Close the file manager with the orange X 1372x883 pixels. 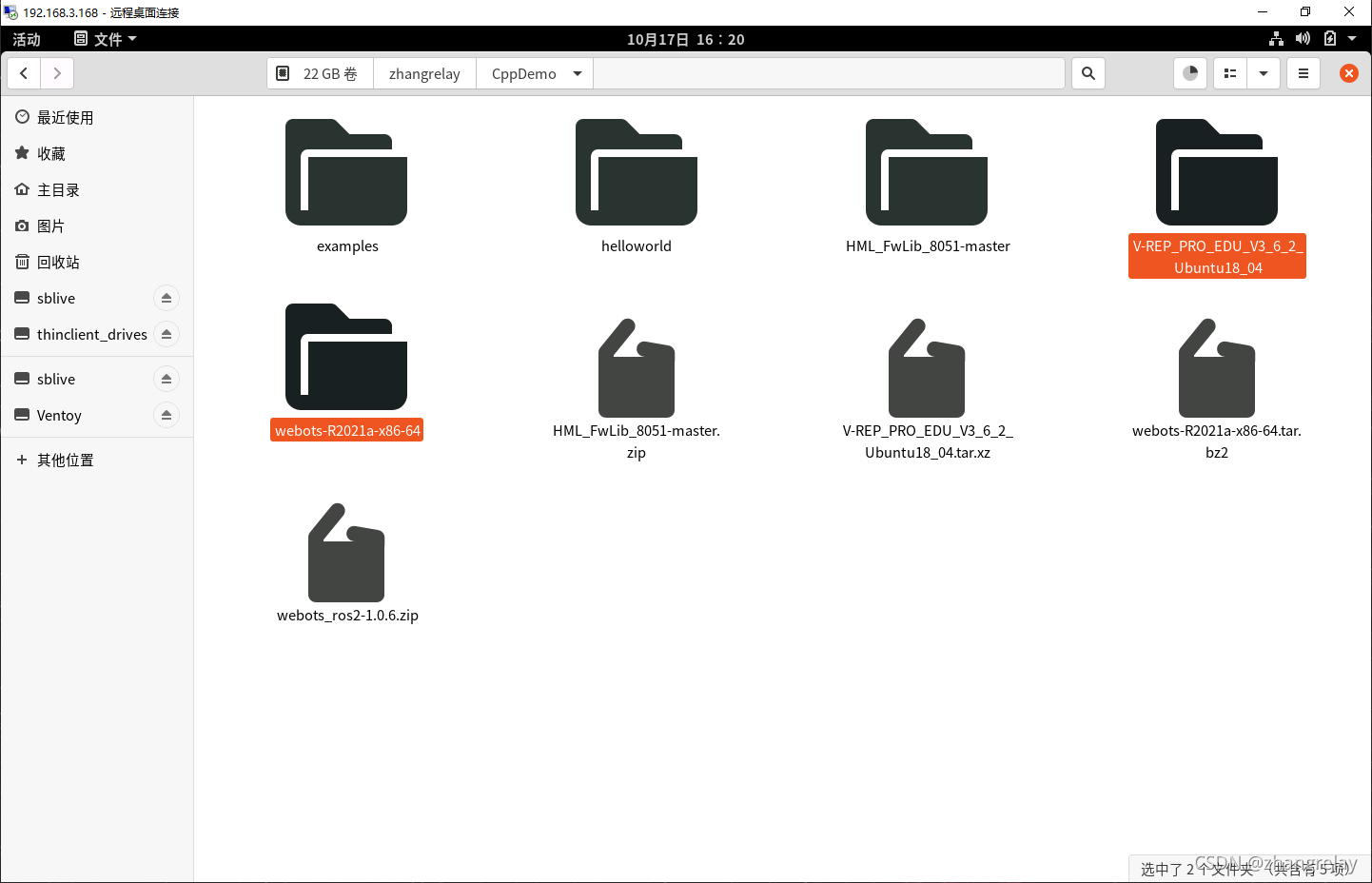coord(1349,73)
